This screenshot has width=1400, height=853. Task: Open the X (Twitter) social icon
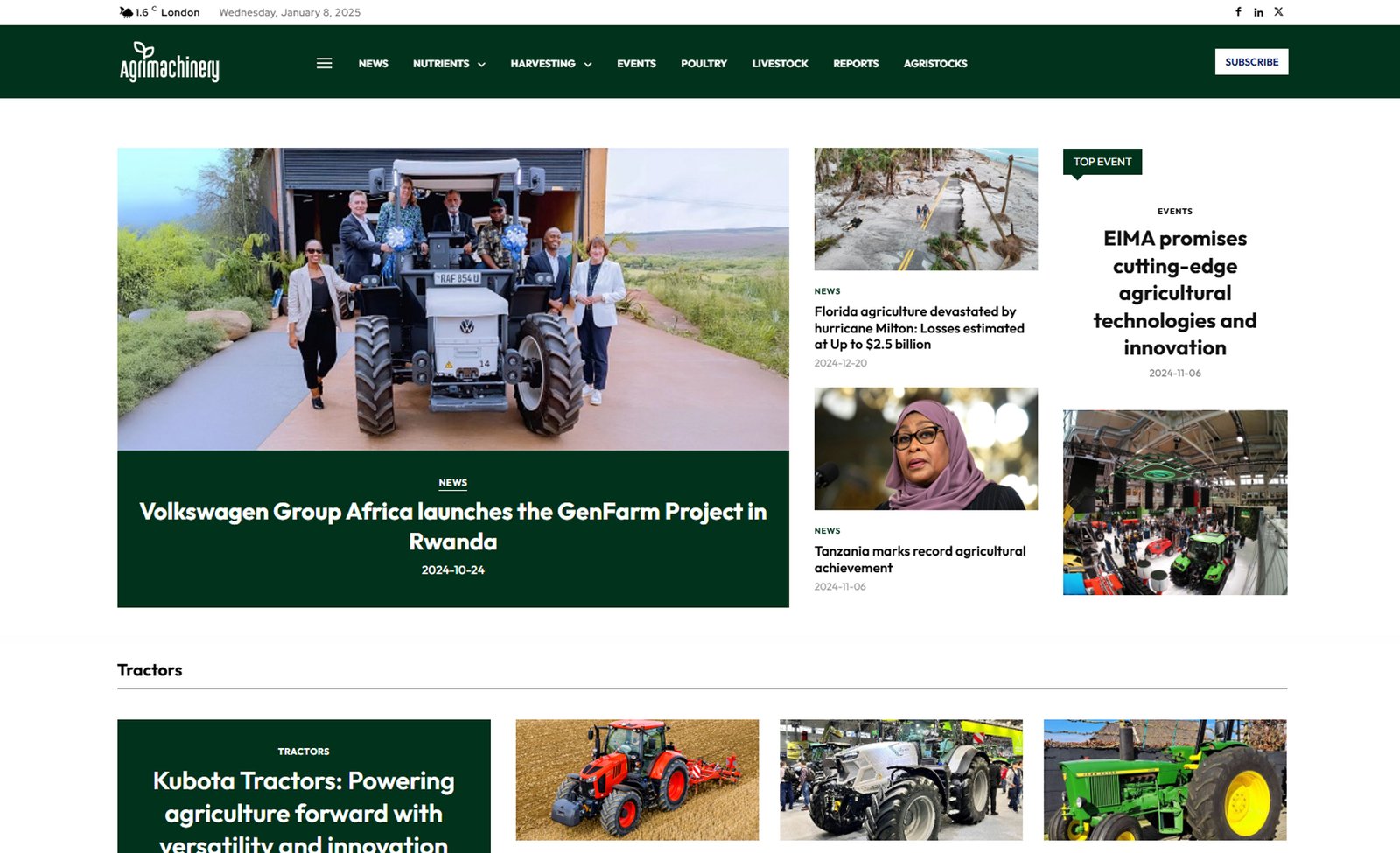click(1278, 12)
